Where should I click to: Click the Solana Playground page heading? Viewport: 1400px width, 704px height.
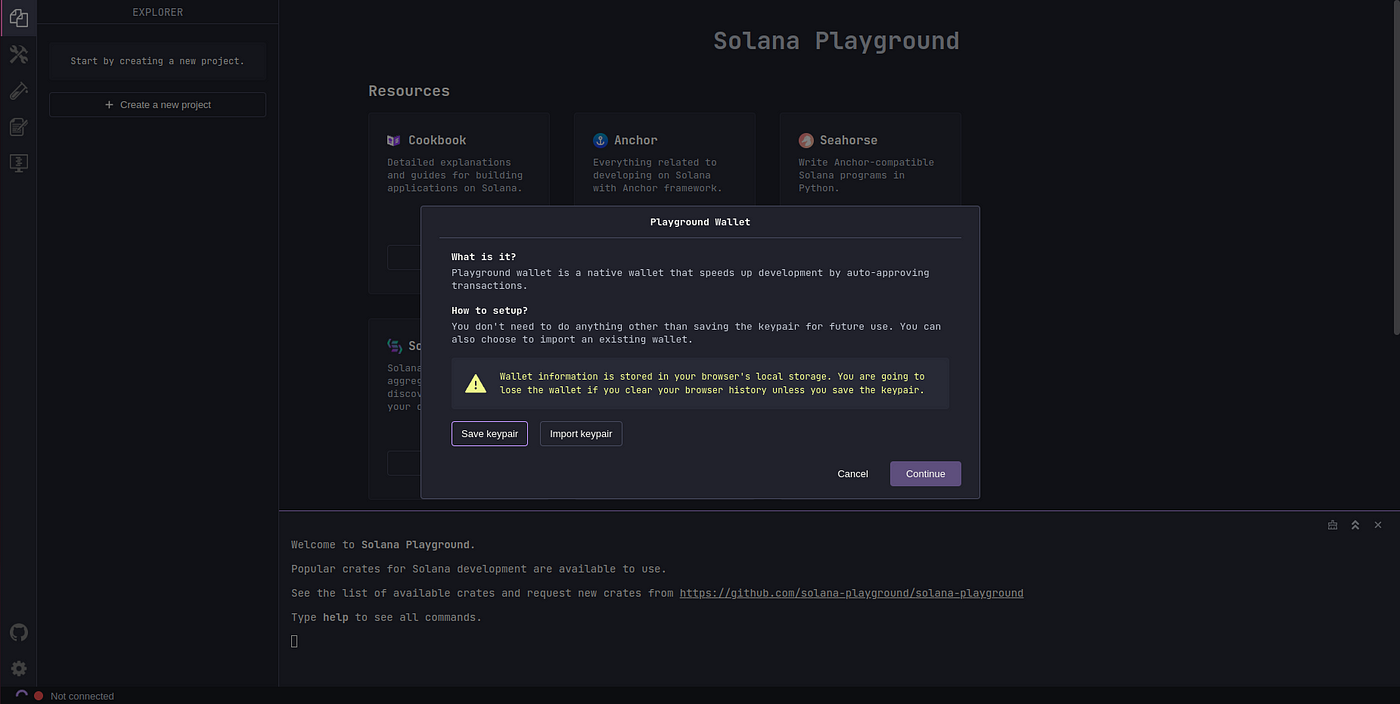point(836,41)
